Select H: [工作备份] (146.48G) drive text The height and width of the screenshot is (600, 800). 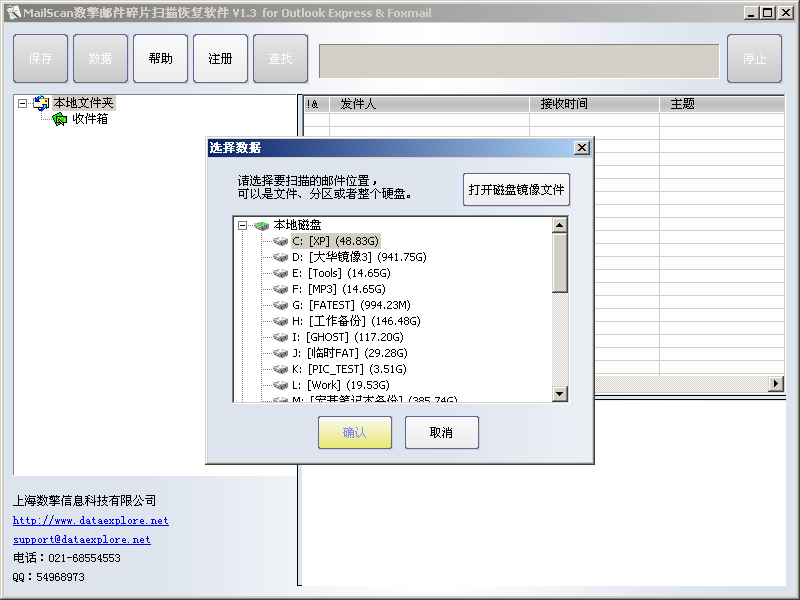357,321
